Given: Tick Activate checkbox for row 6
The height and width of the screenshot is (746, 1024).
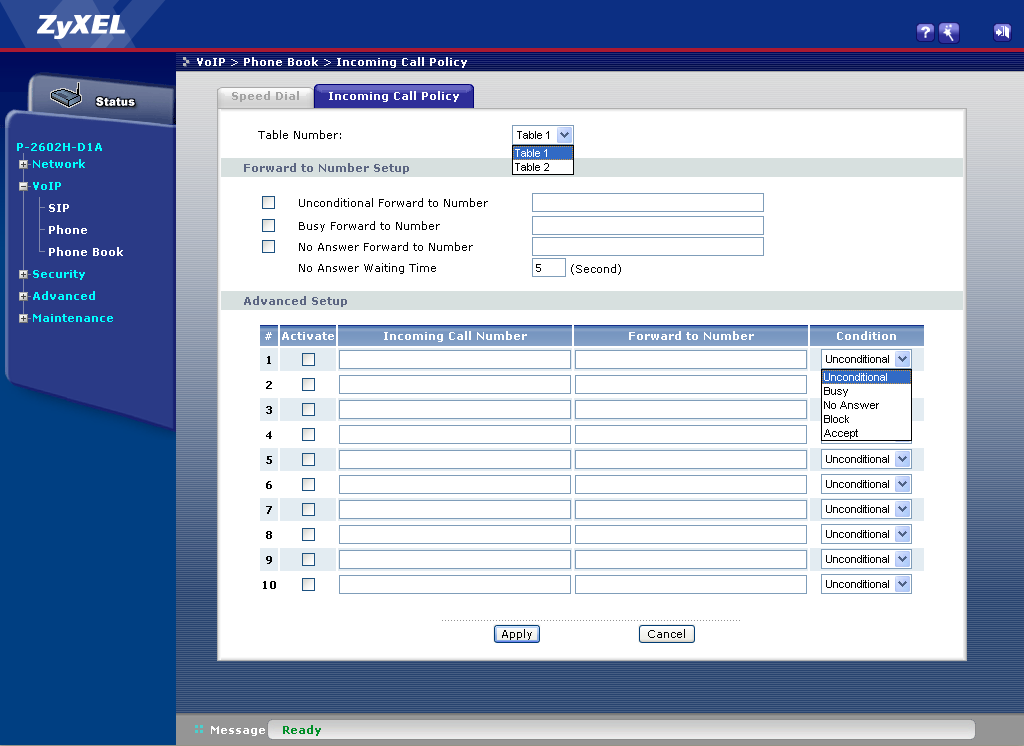Looking at the screenshot, I should (x=308, y=485).
